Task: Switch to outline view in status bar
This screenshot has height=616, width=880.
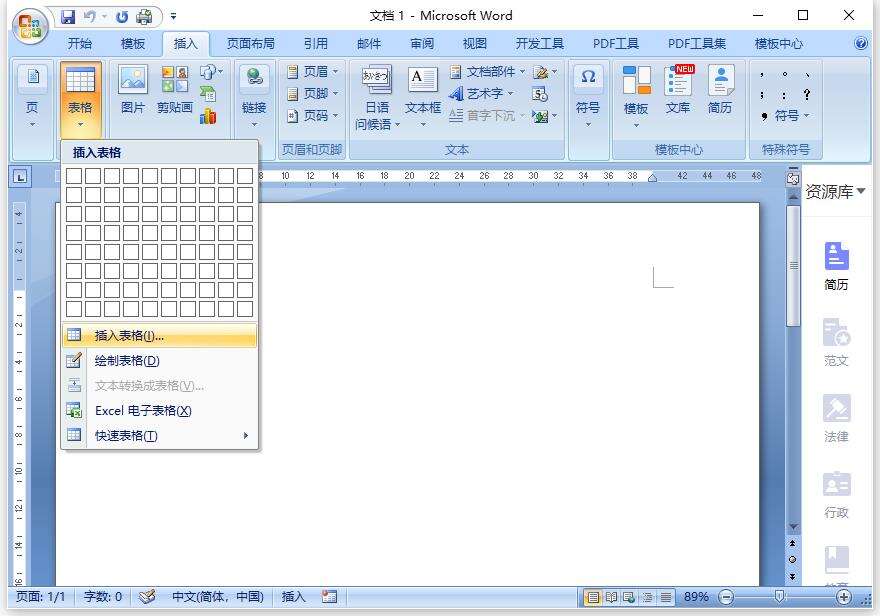Action: [648, 597]
